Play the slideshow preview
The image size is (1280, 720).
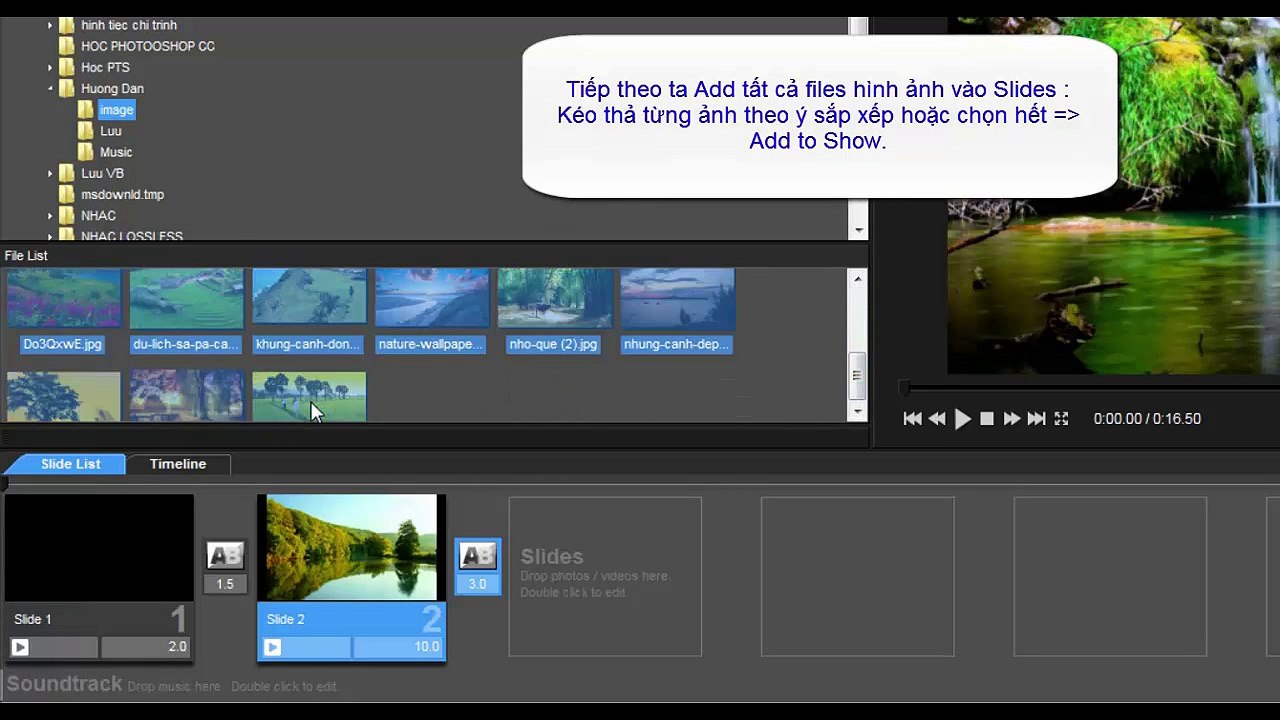click(x=962, y=419)
